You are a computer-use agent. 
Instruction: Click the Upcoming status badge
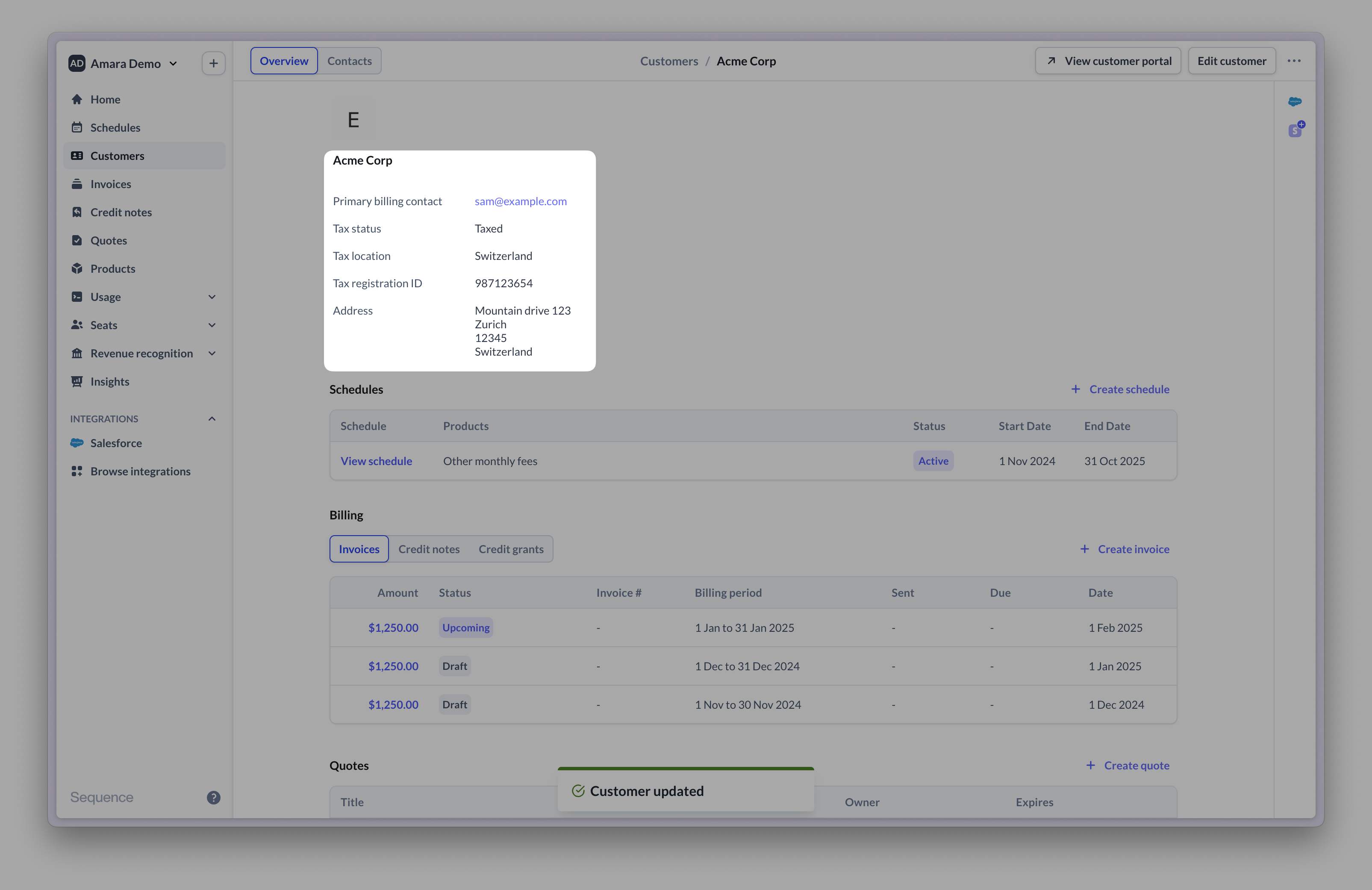tap(466, 627)
